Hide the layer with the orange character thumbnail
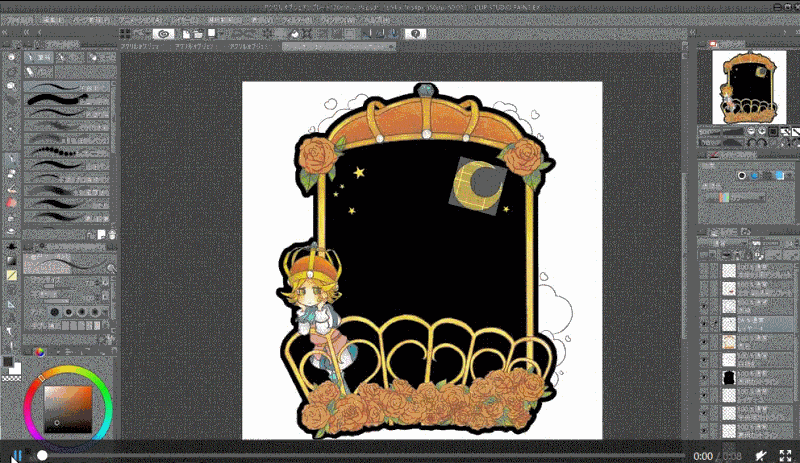This screenshot has height=463, width=800. [704, 342]
